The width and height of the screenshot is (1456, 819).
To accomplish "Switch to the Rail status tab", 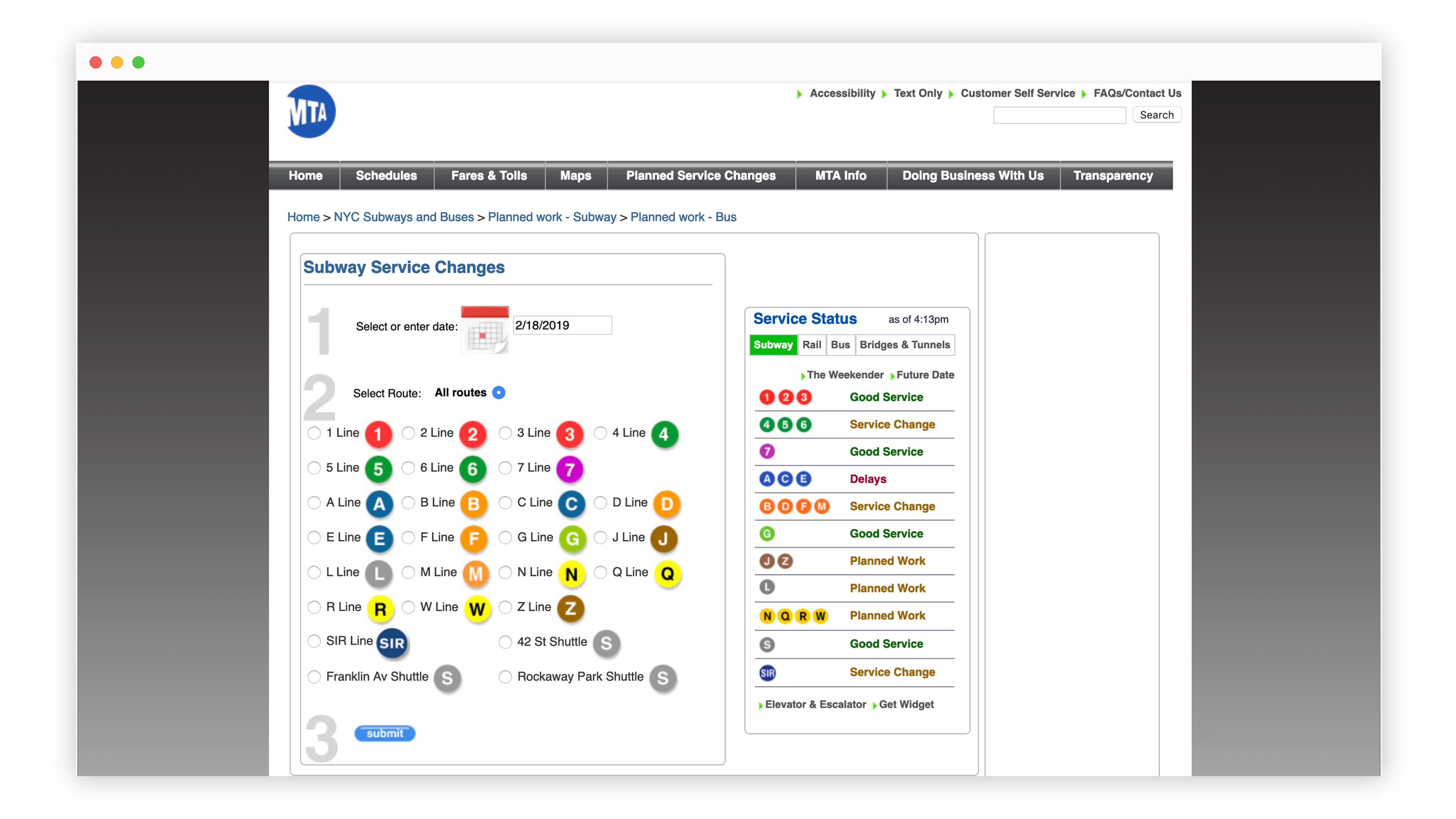I will coord(812,345).
